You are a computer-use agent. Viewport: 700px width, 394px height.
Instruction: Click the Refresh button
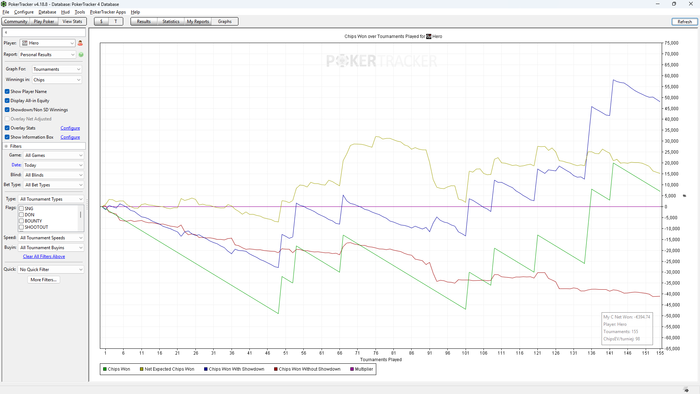(684, 21)
